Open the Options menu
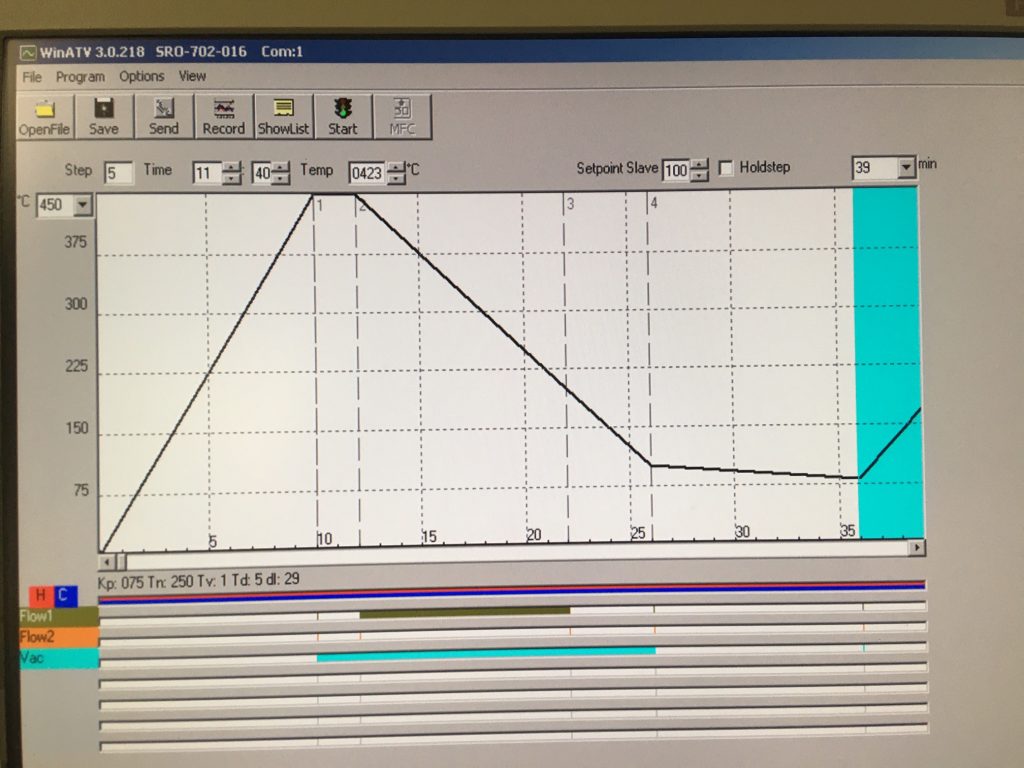This screenshot has width=1024, height=768. point(141,76)
